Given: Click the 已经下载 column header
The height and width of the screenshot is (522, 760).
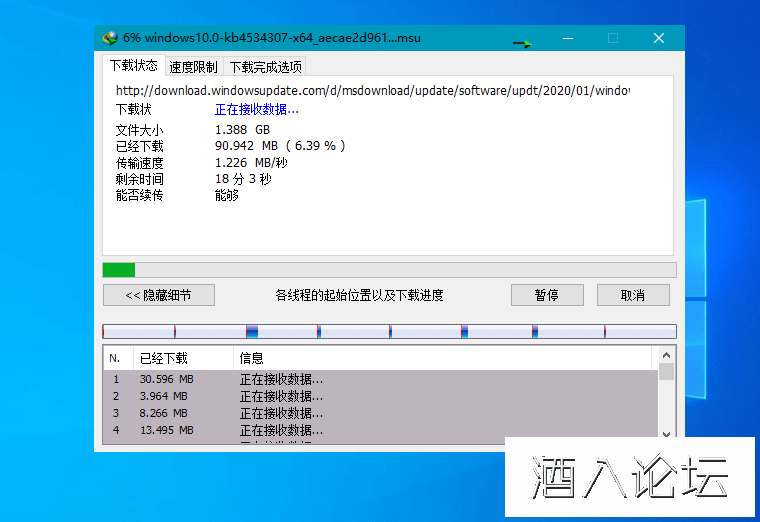Looking at the screenshot, I should coord(182,358).
